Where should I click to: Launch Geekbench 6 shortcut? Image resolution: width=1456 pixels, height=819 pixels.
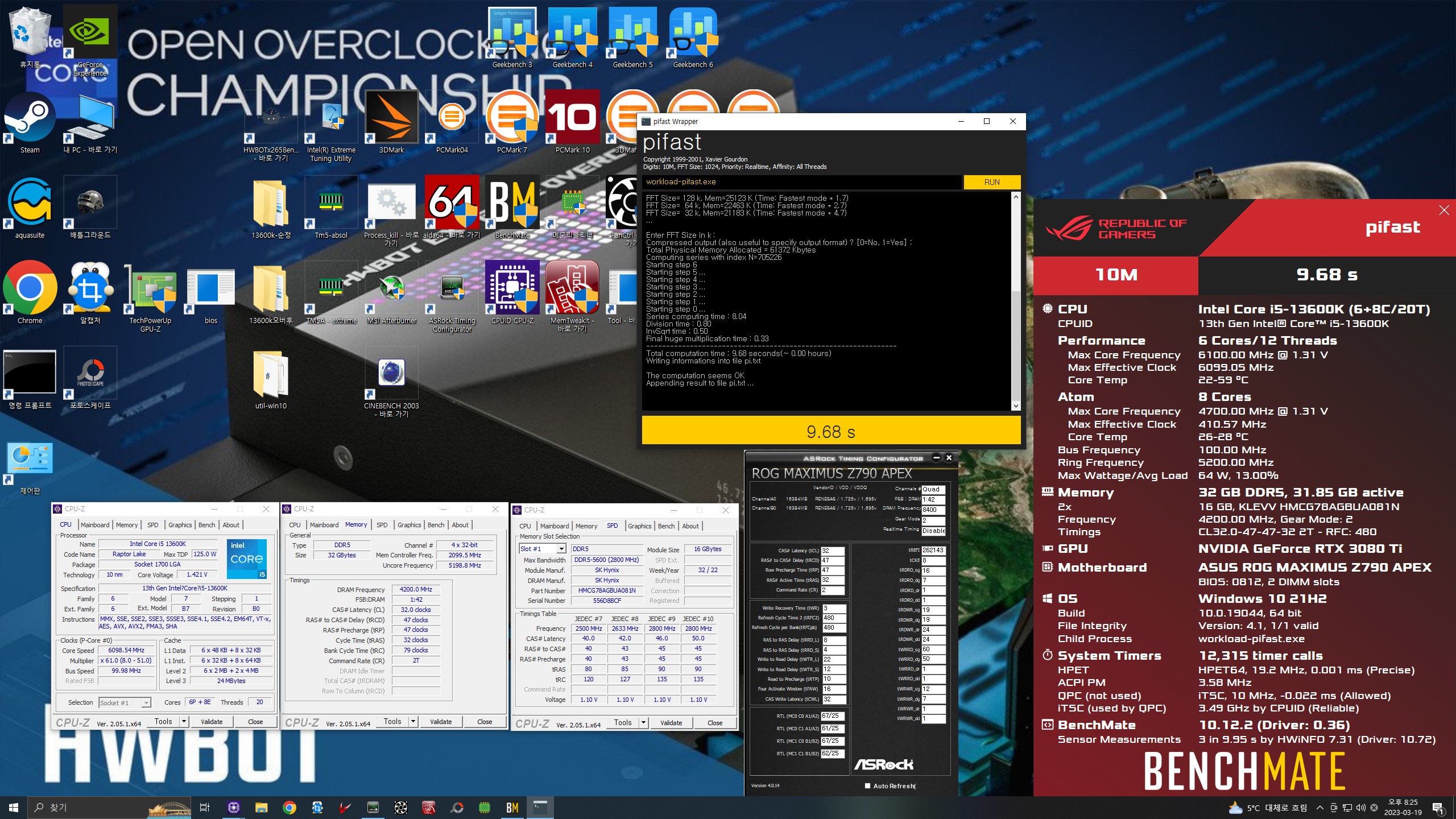693,38
